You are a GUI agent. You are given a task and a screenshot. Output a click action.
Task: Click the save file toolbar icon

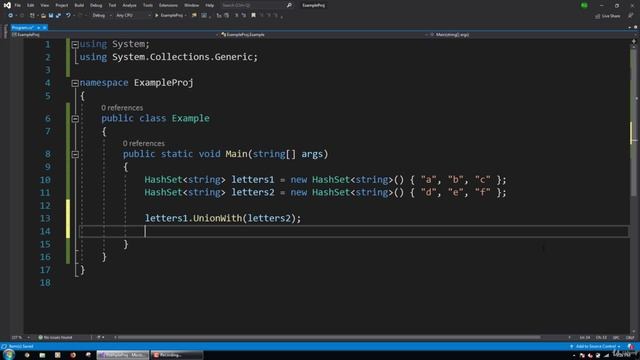pyautogui.click(x=51, y=16)
